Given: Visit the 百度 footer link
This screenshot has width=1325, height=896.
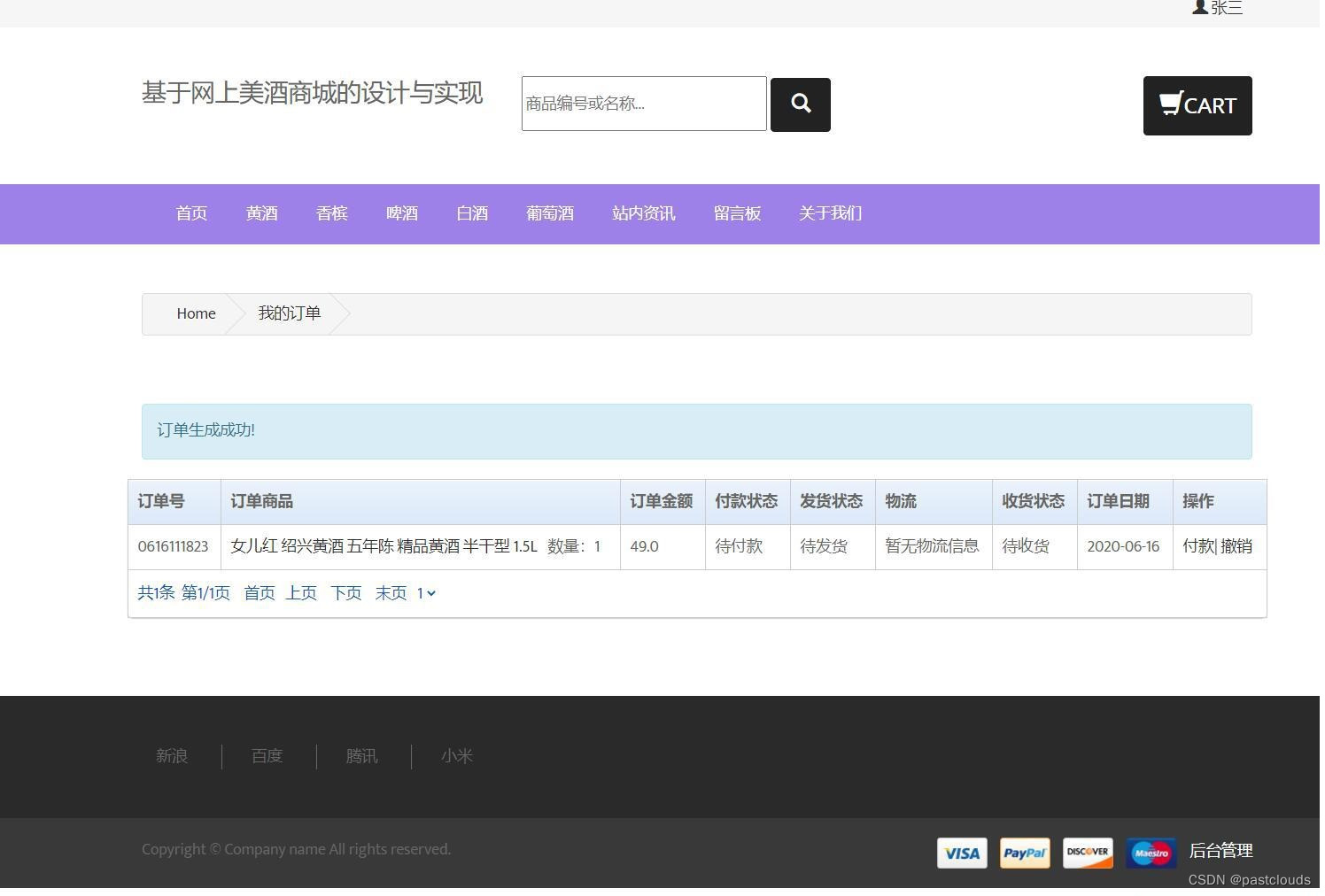Looking at the screenshot, I should click(x=267, y=756).
